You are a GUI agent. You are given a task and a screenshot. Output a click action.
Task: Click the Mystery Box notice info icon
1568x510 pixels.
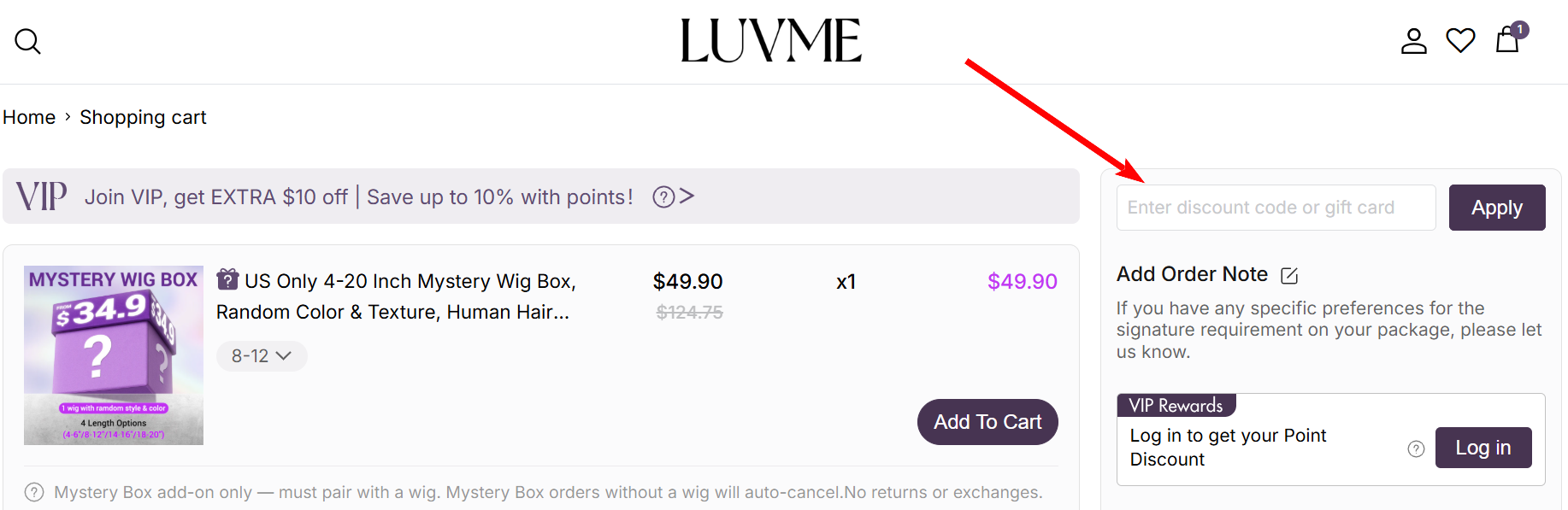34,492
